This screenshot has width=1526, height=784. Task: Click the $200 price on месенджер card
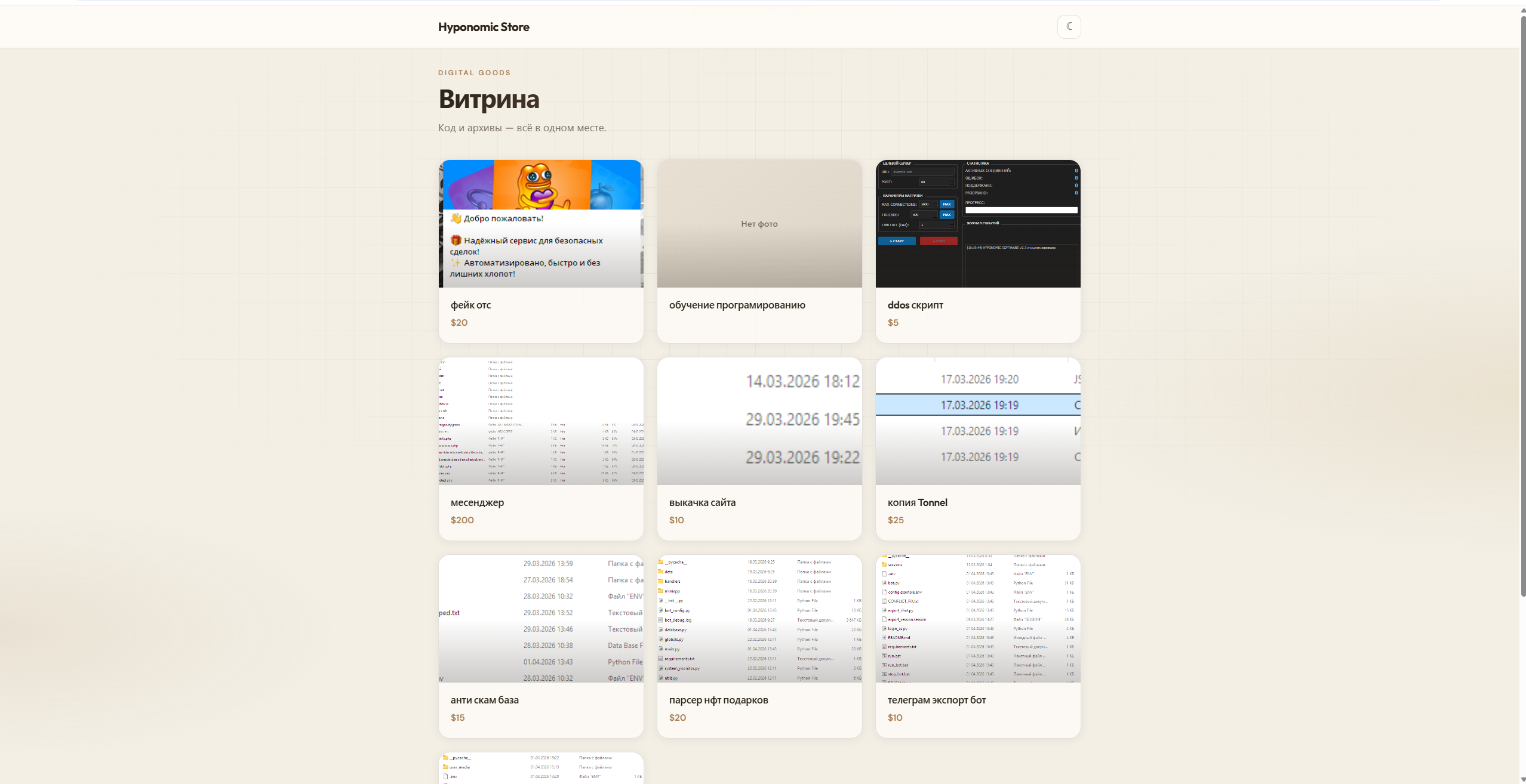(462, 520)
